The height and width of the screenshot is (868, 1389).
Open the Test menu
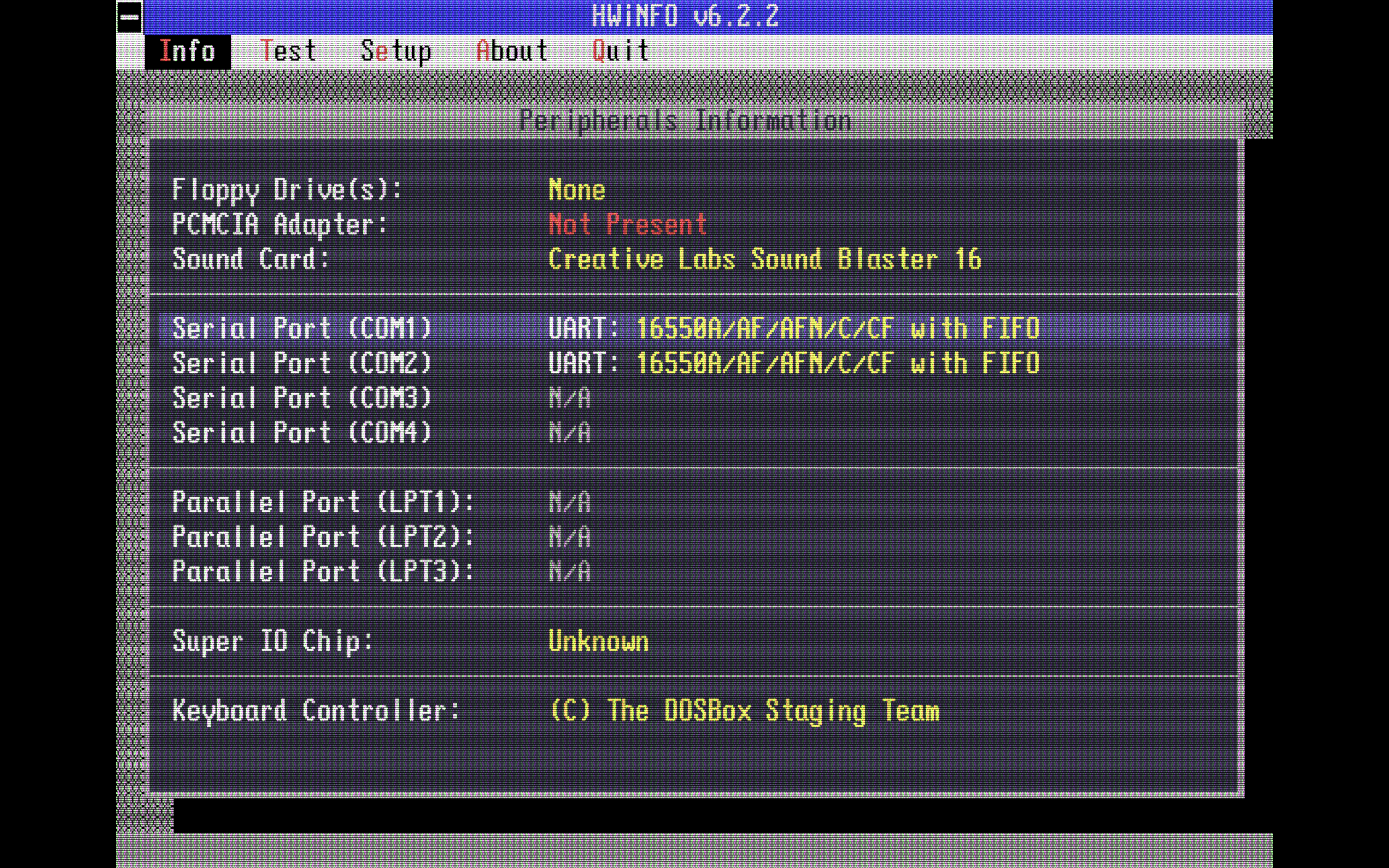click(289, 51)
